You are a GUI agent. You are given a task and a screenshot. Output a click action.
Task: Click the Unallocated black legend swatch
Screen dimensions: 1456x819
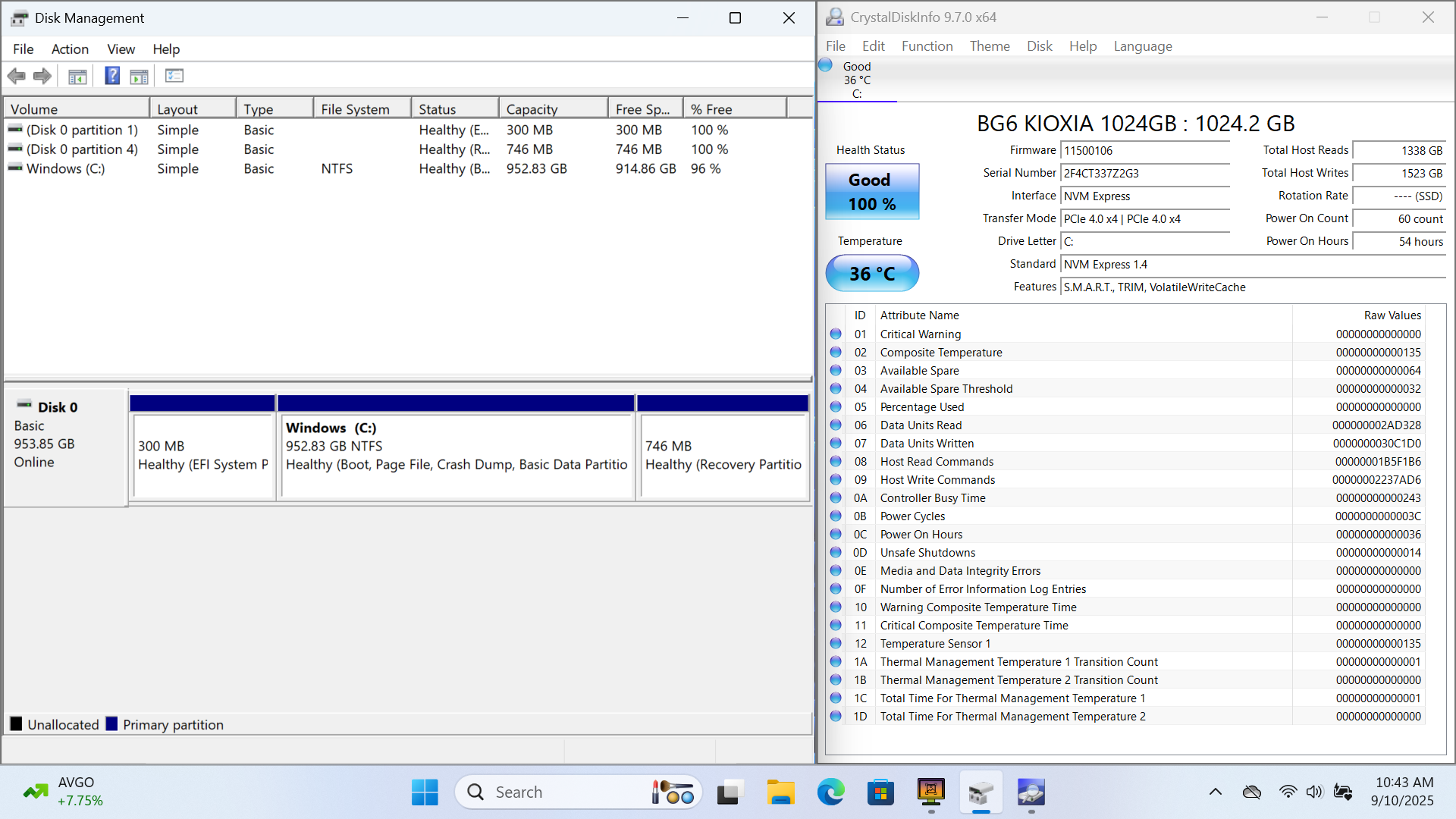coord(16,723)
